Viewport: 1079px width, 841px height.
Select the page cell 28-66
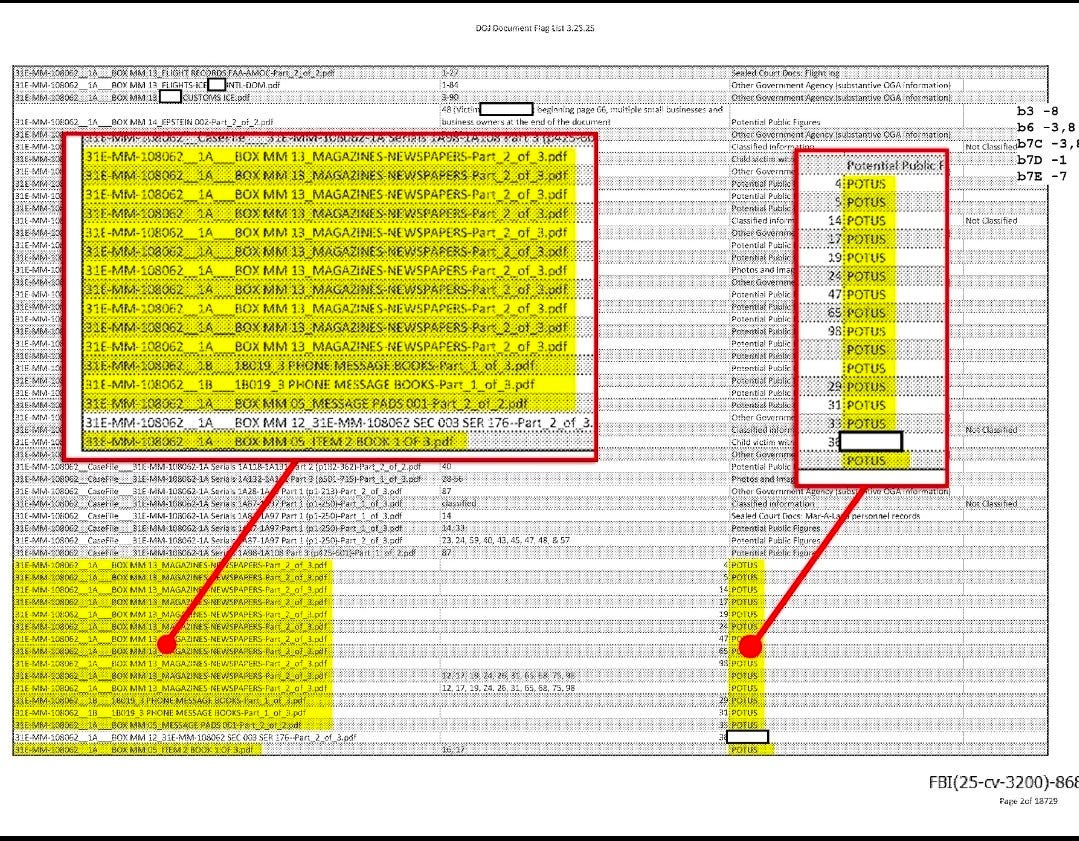click(452, 479)
